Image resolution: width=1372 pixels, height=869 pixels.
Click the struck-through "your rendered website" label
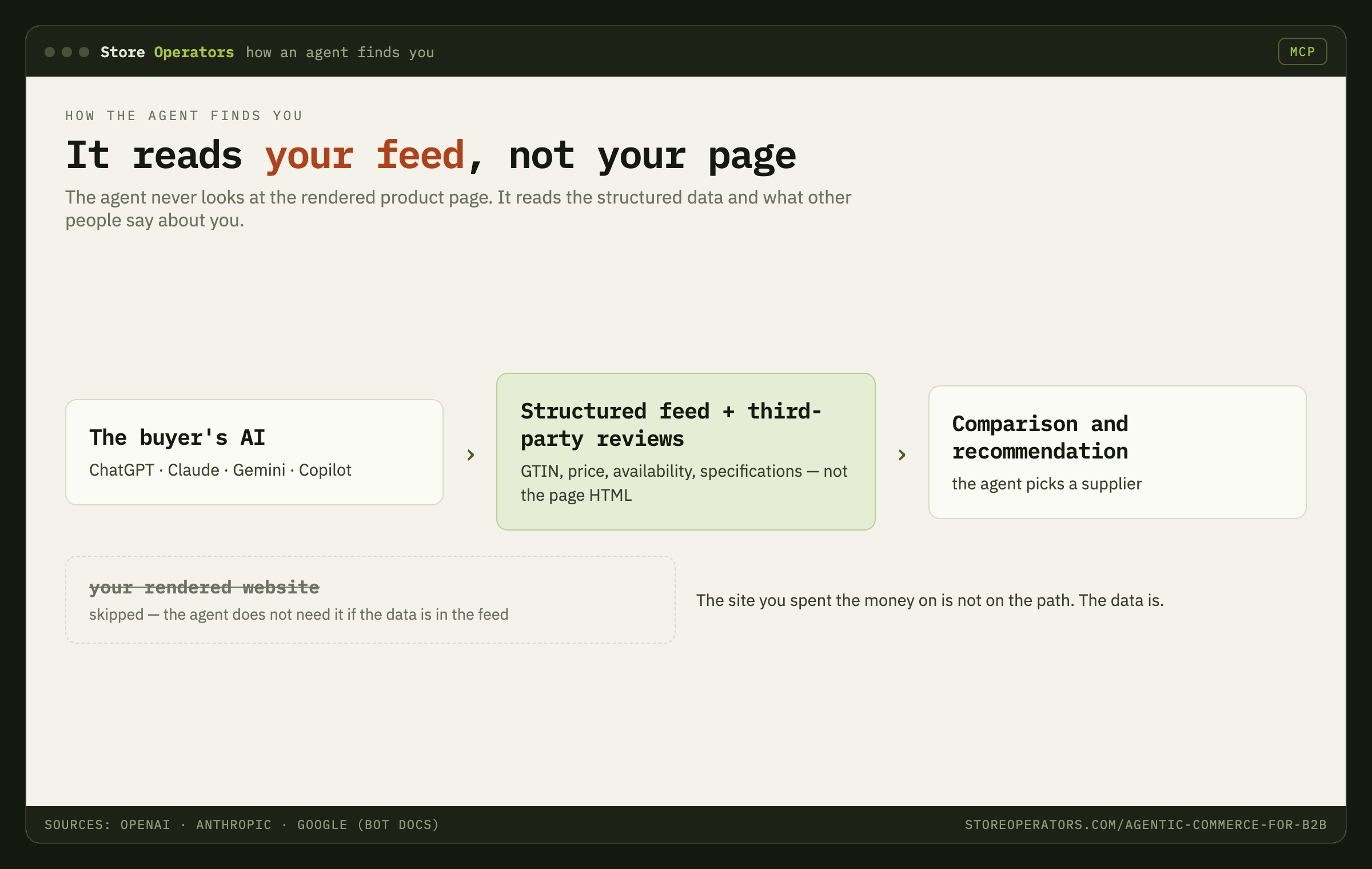(x=204, y=587)
